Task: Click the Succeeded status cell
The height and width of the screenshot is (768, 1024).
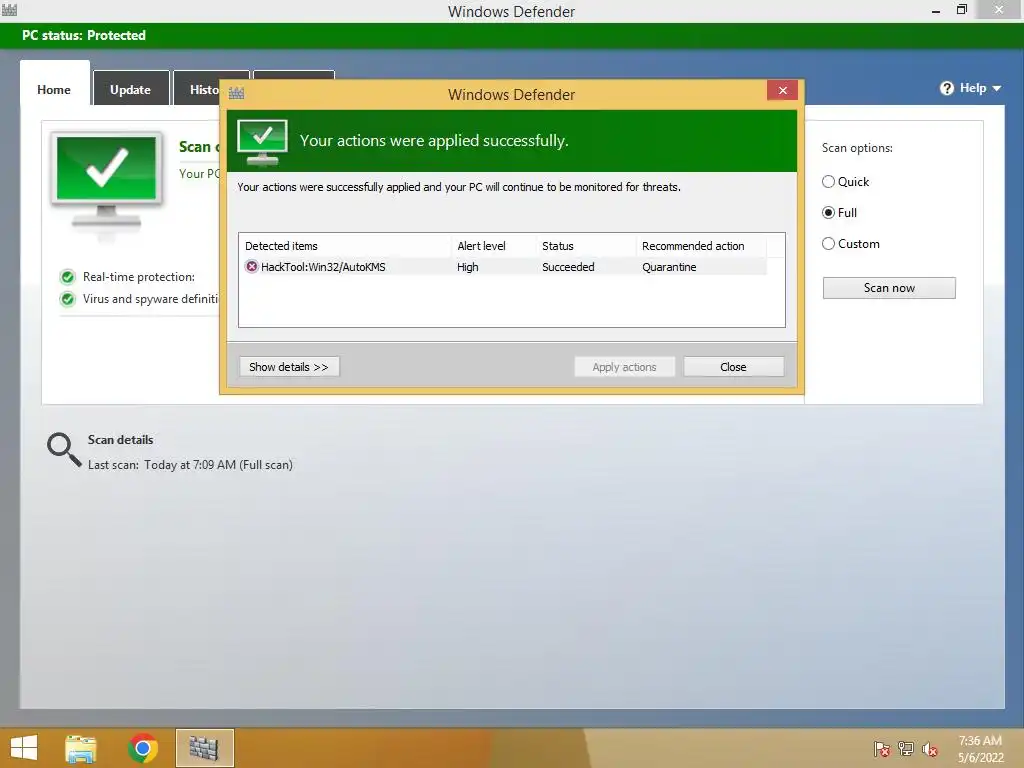Action: coord(568,267)
